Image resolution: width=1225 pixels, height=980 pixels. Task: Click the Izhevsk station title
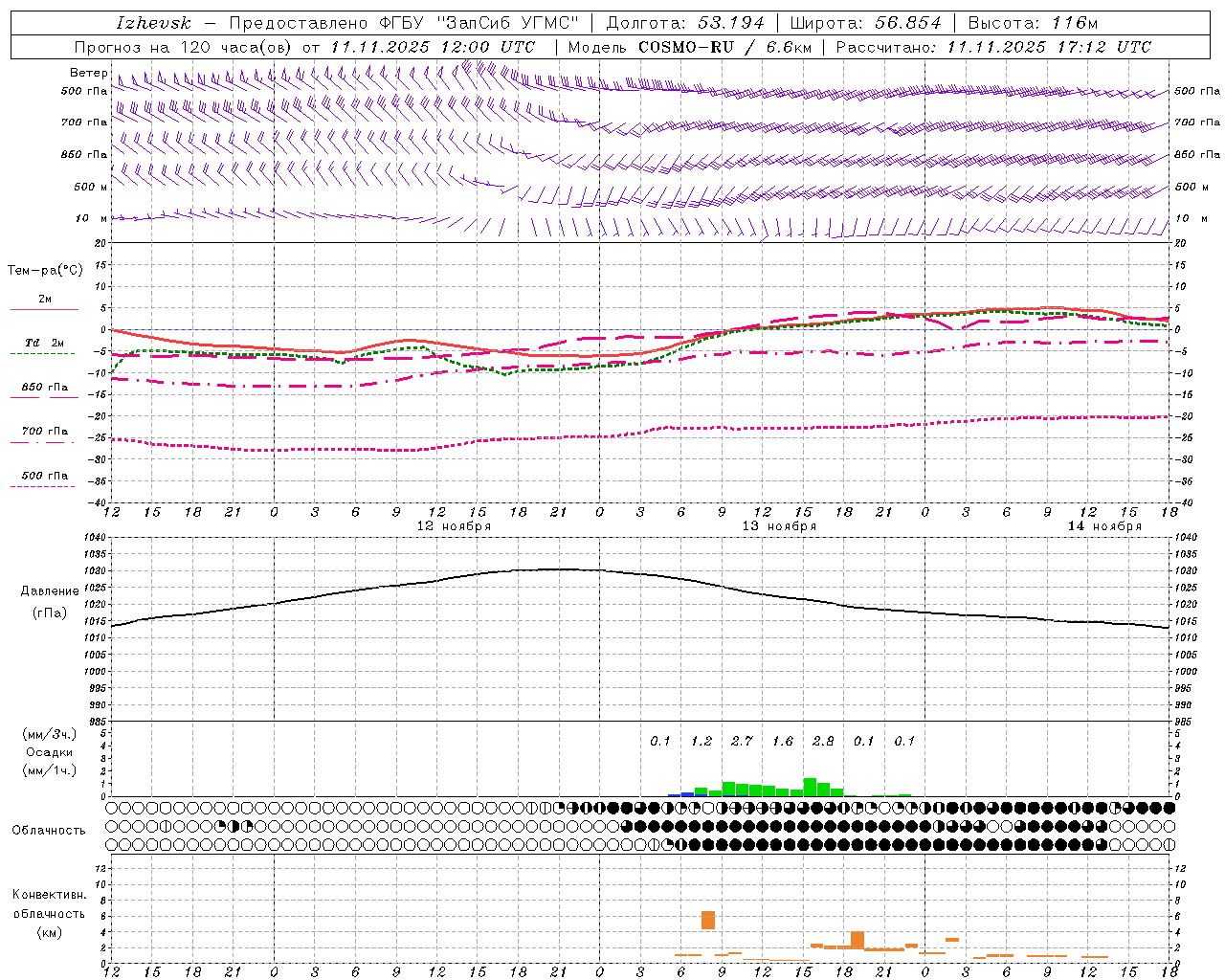click(x=153, y=23)
